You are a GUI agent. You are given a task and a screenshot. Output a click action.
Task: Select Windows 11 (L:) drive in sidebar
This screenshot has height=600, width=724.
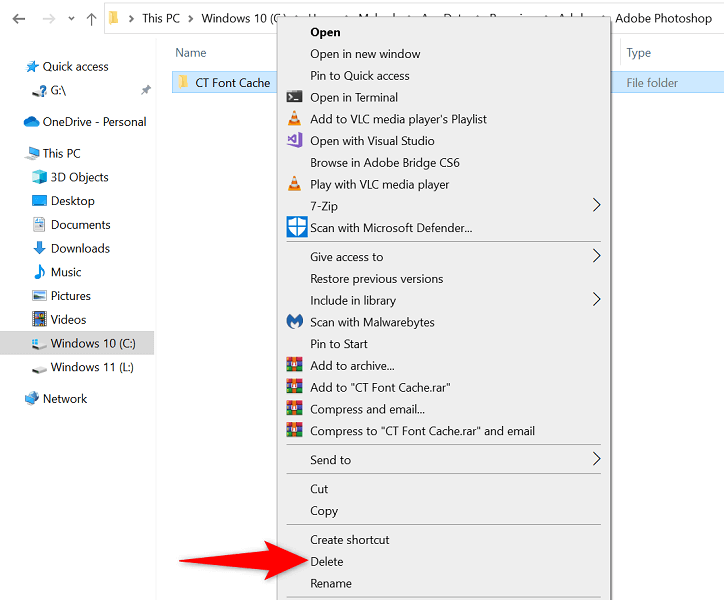click(92, 367)
